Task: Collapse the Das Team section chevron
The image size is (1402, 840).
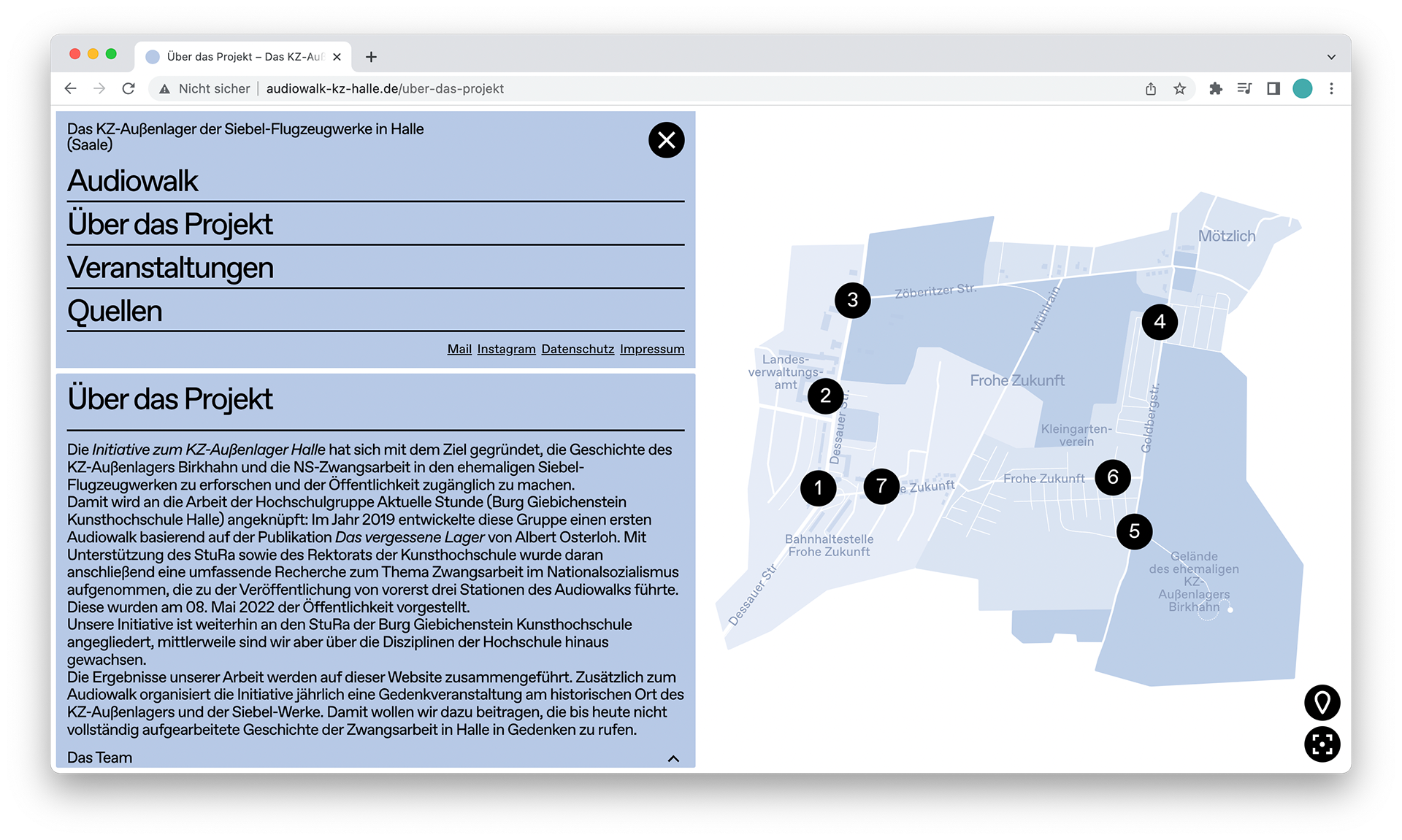Action: [673, 759]
